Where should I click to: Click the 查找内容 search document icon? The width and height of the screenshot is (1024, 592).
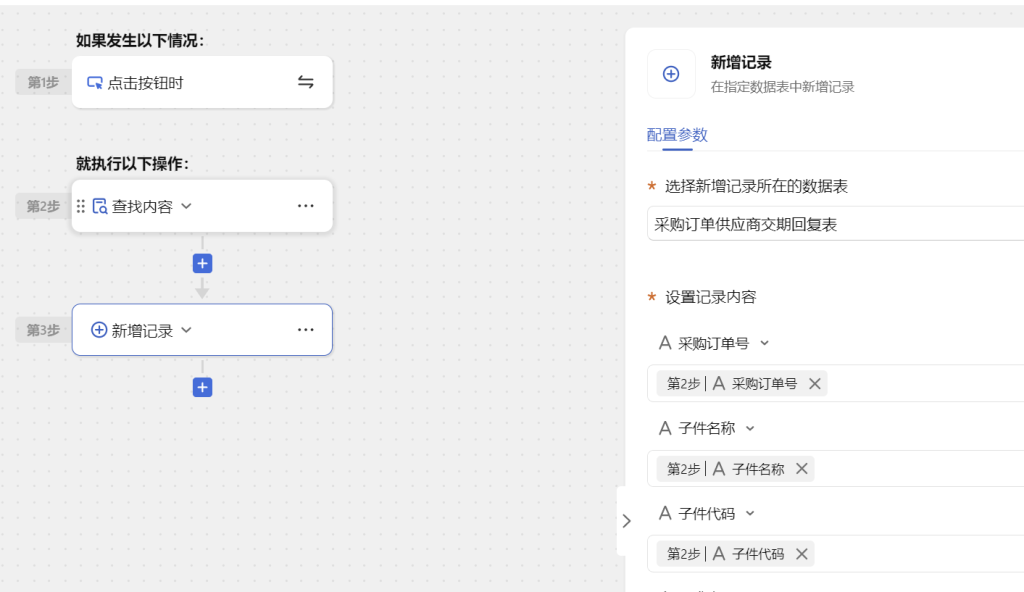[100, 206]
